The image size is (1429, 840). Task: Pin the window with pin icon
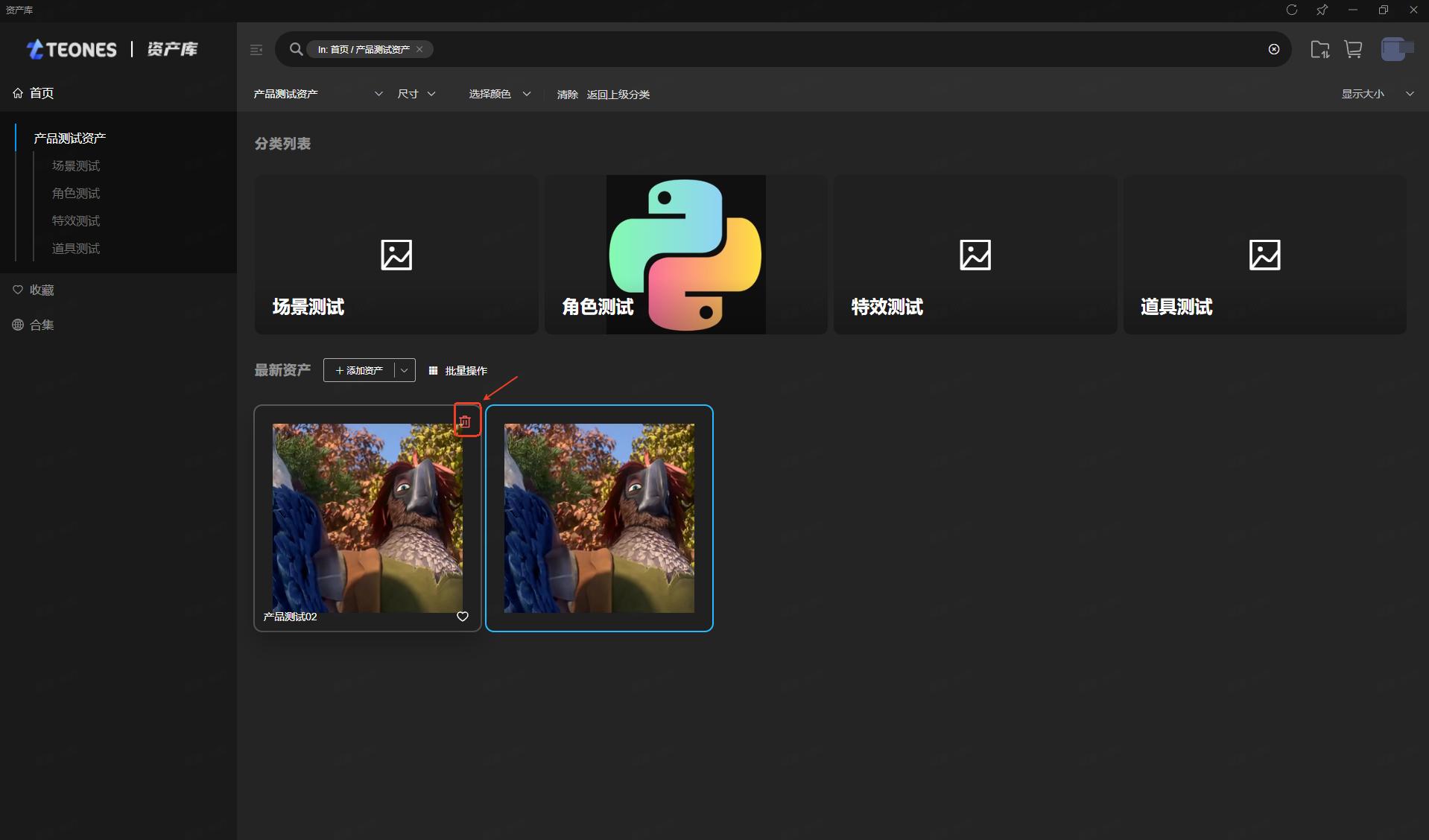pyautogui.click(x=1322, y=10)
